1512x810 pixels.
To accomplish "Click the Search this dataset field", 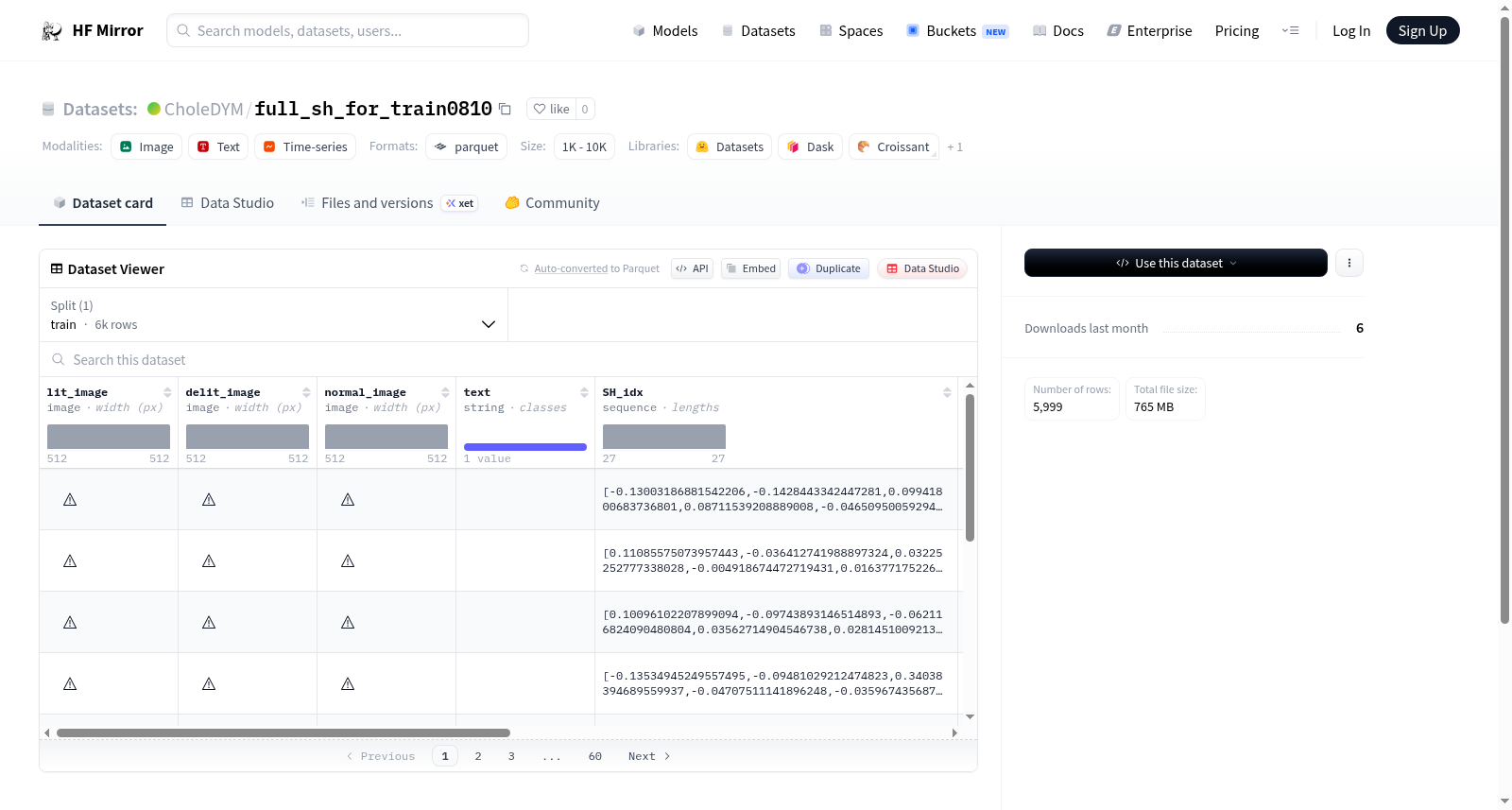I will (x=508, y=360).
